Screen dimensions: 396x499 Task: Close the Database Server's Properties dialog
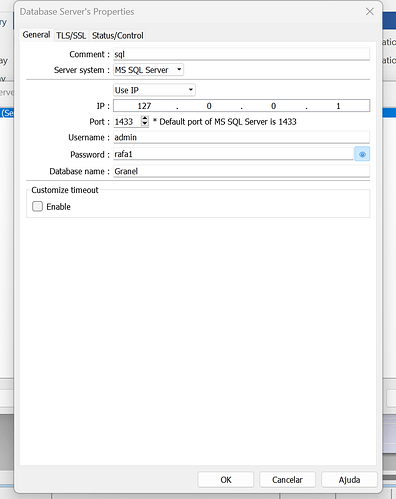pos(370,12)
